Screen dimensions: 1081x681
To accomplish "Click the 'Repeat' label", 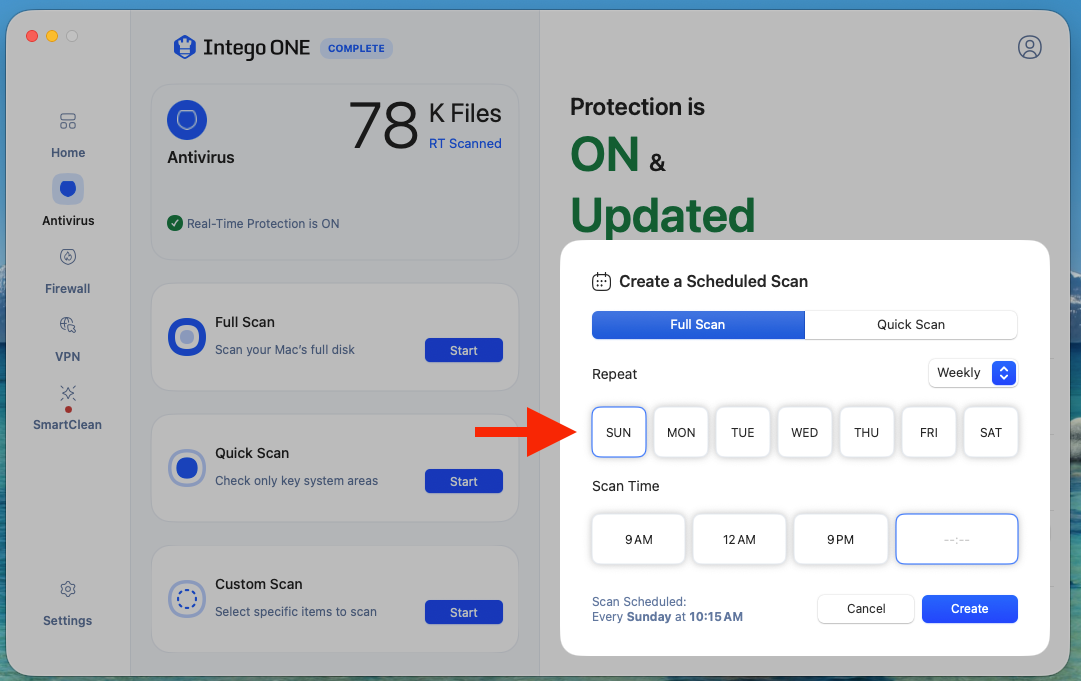I will coord(614,374).
